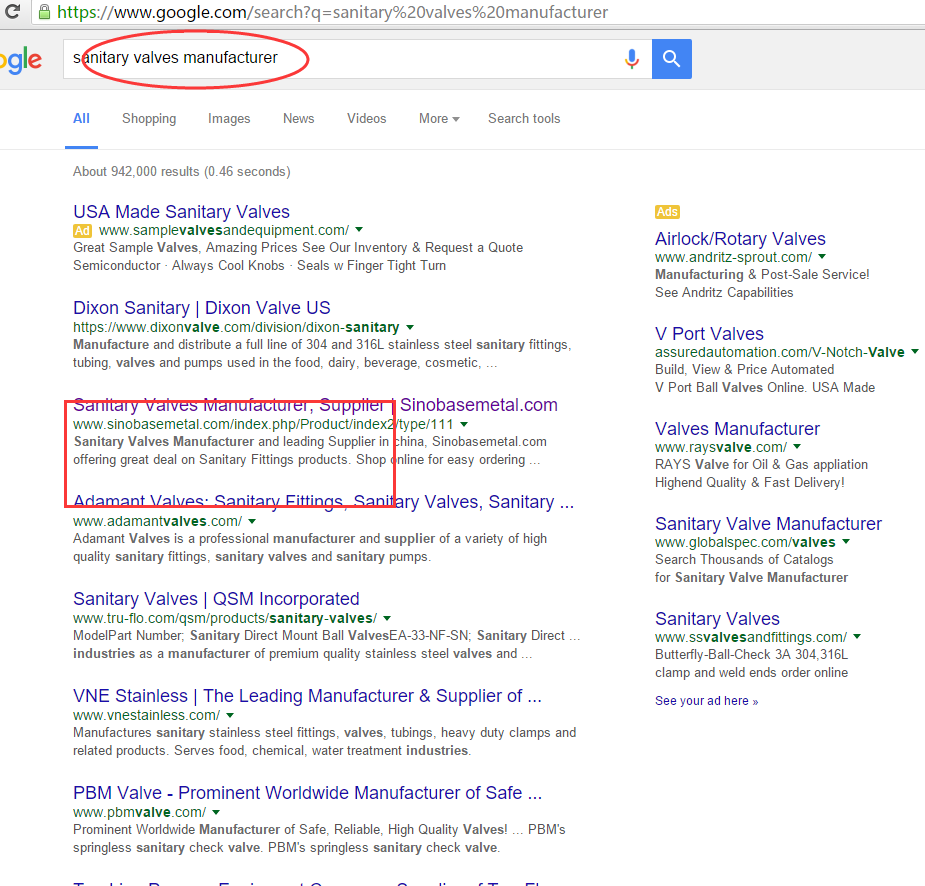Expand arrow next to pbmvalve.com URL
925x886 pixels.
pos(216,812)
